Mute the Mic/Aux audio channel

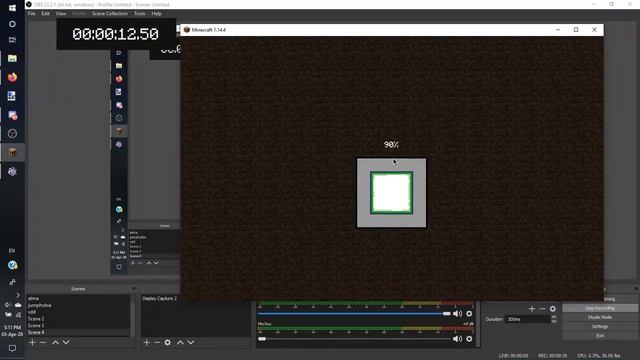pos(457,339)
